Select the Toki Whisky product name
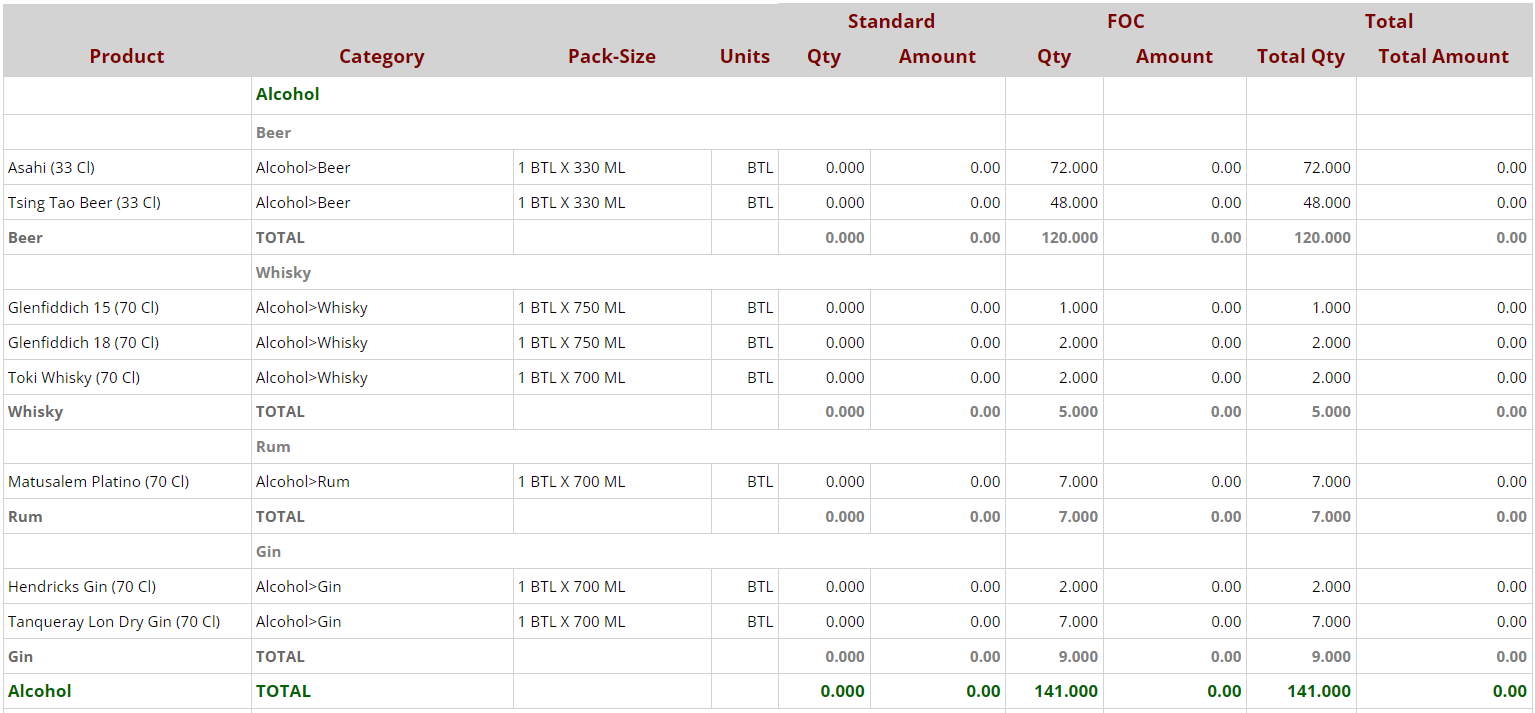This screenshot has height=713, width=1535. [x=74, y=378]
